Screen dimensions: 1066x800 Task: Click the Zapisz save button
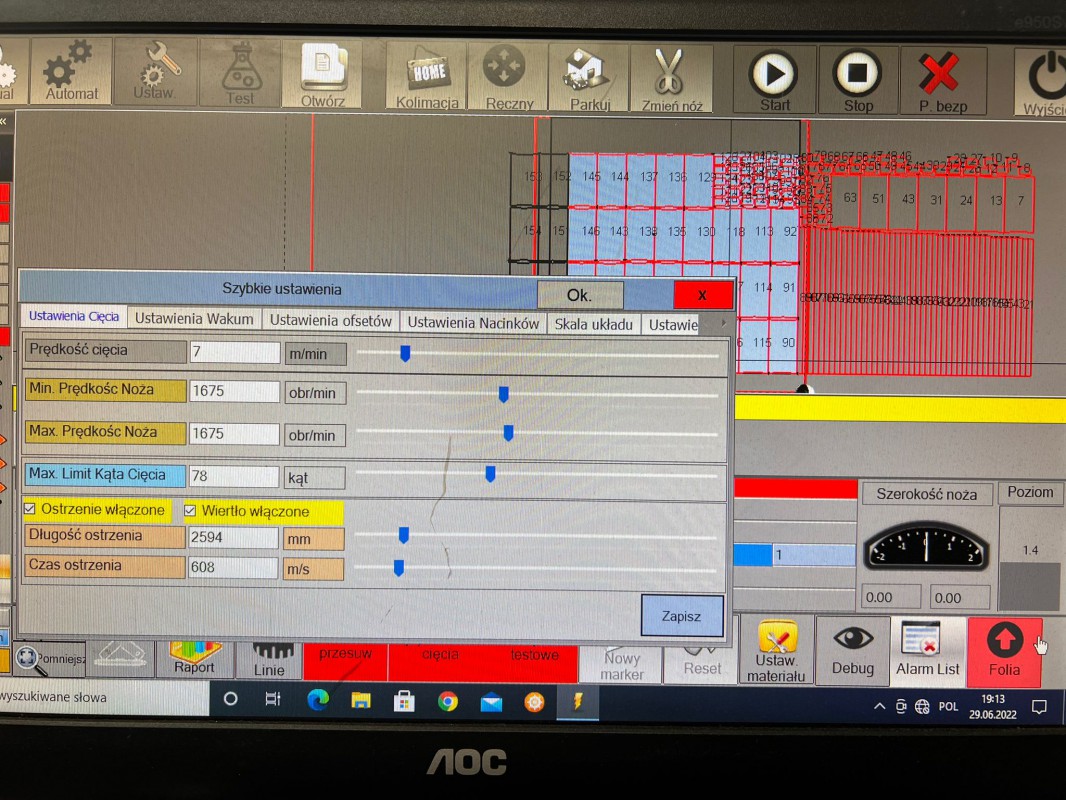(681, 616)
